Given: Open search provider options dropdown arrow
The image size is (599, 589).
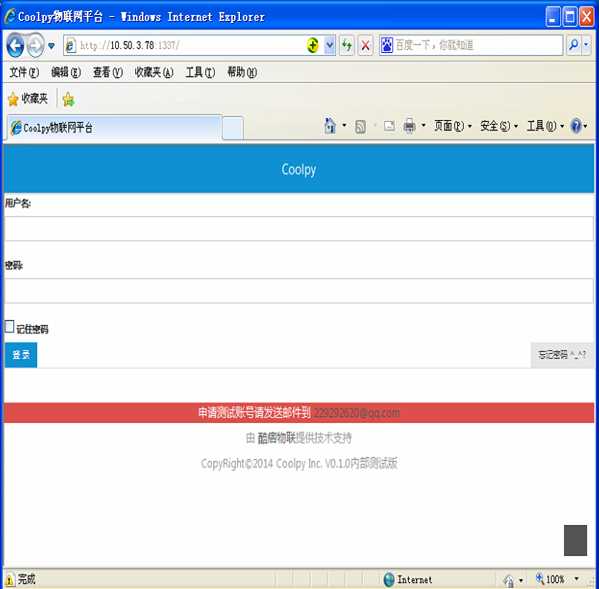Looking at the screenshot, I should [x=586, y=45].
